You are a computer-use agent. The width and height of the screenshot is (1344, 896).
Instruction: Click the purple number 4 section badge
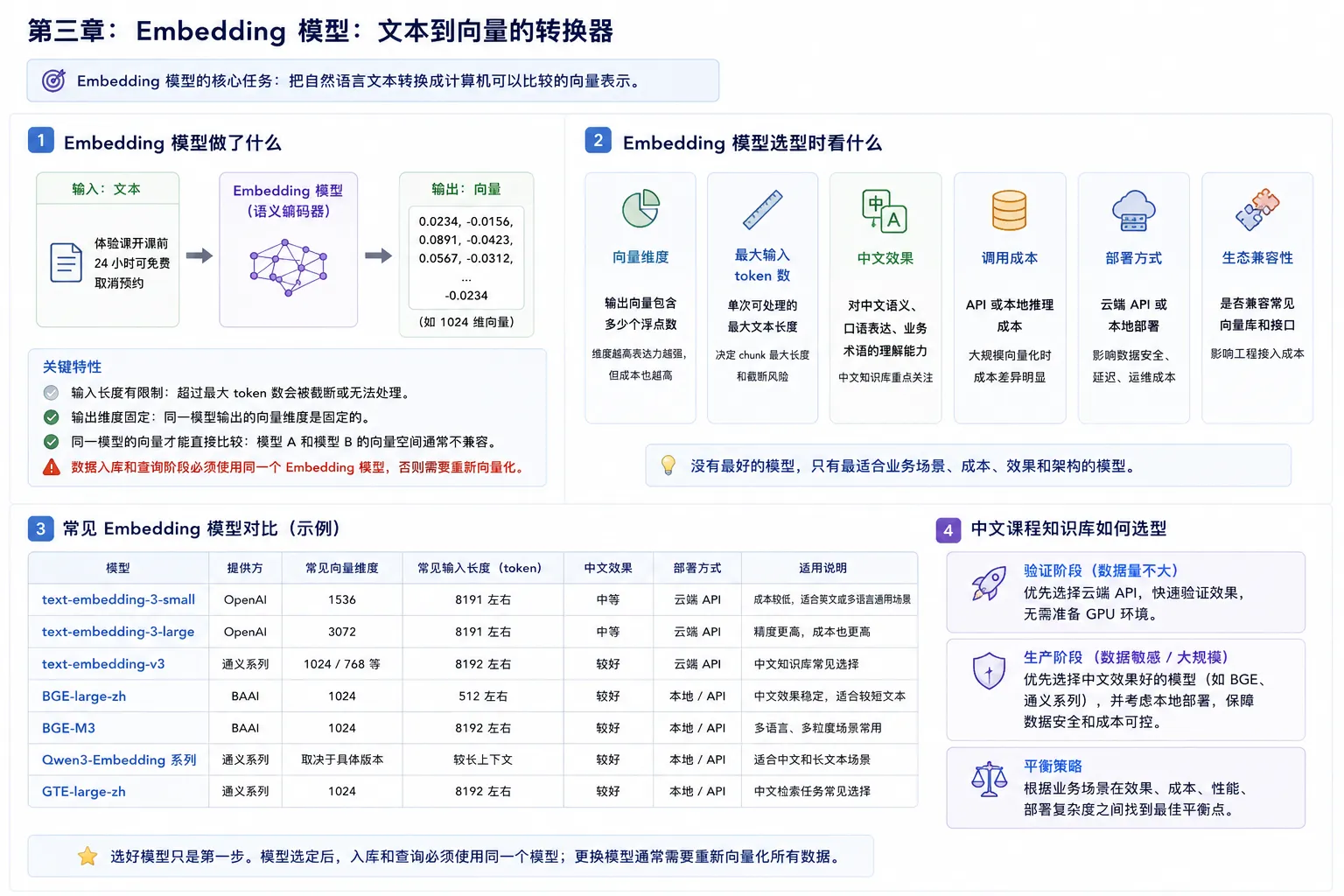click(x=948, y=529)
